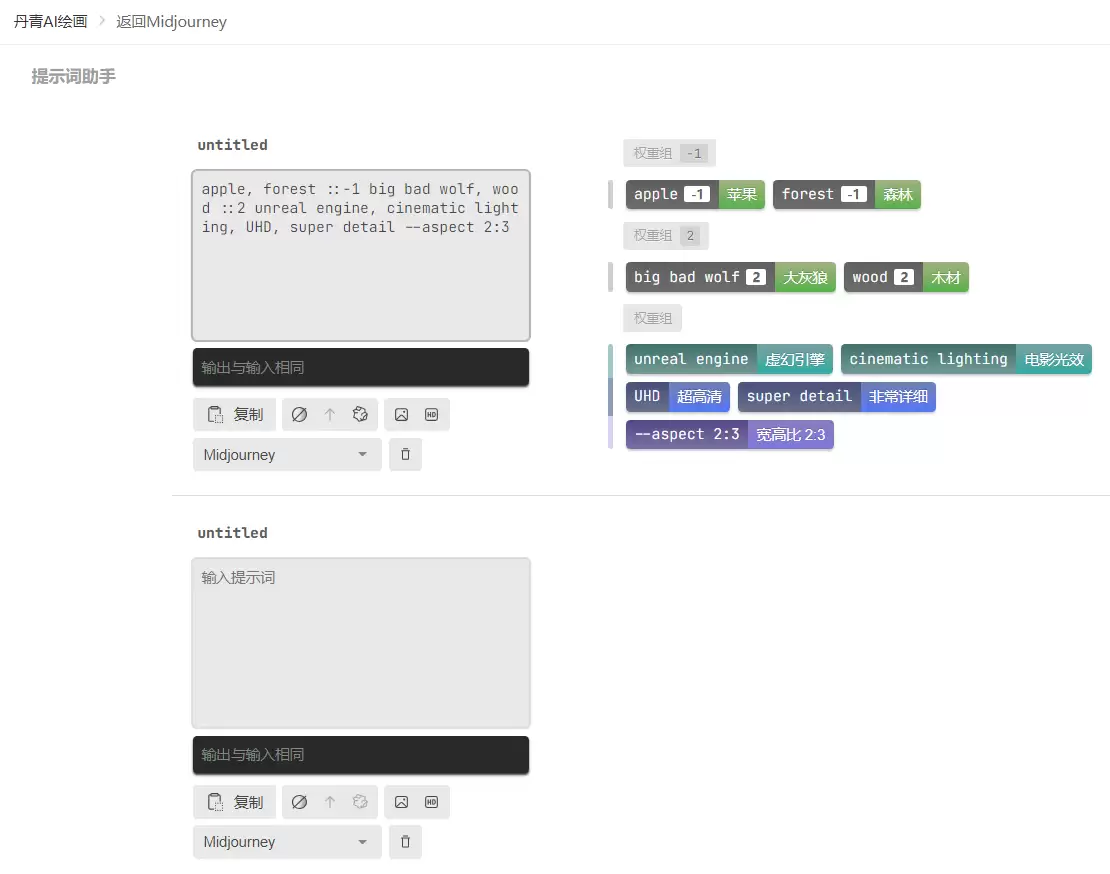The image size is (1110, 874).
Task: Select the --aspect 2:3 宽高比 tag
Action: click(730, 435)
